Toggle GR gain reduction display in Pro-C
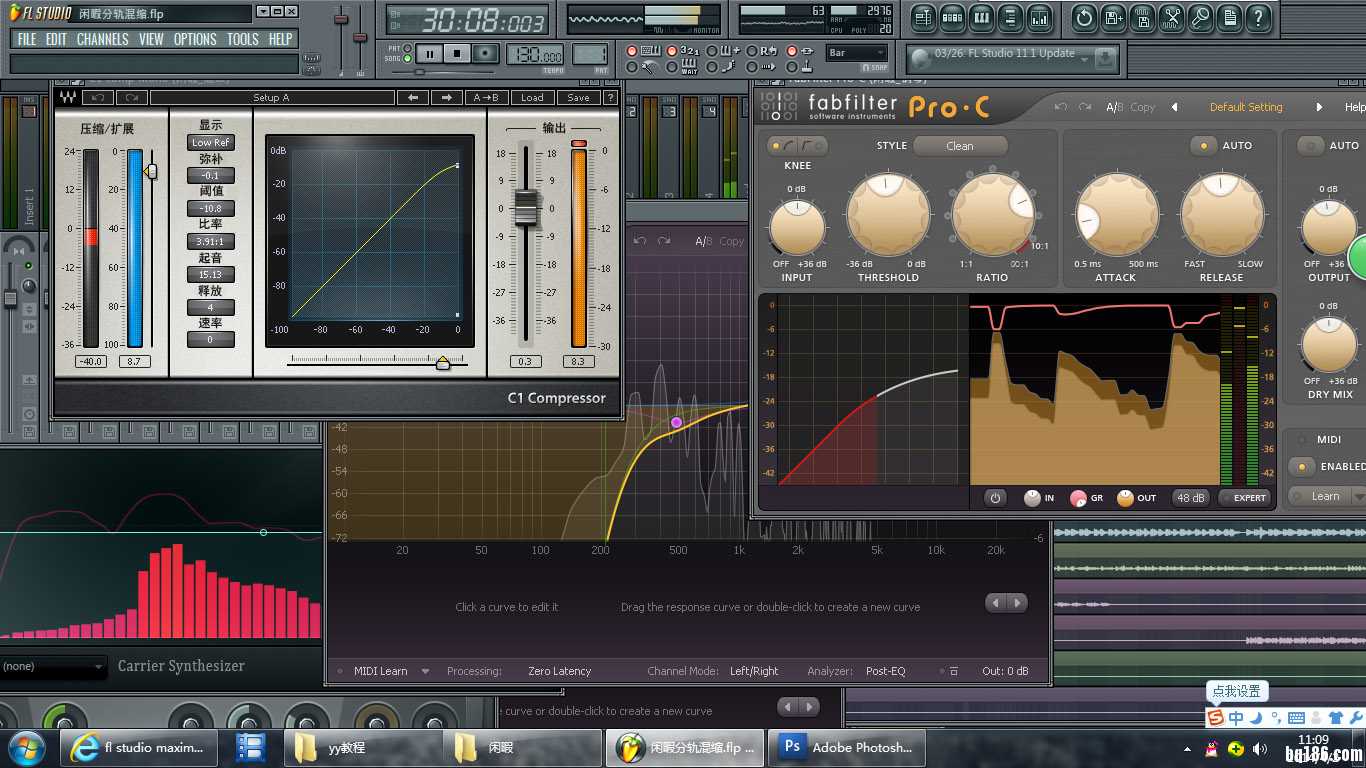 (x=1078, y=498)
